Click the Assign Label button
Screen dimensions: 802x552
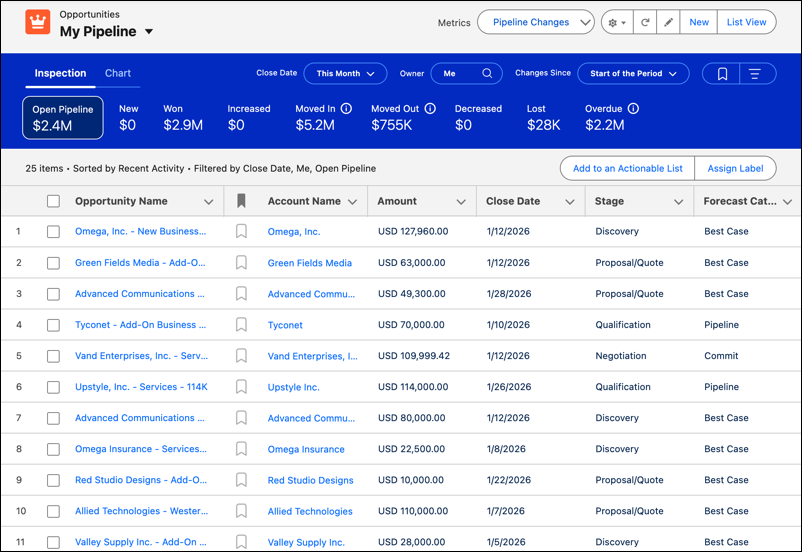pos(735,168)
